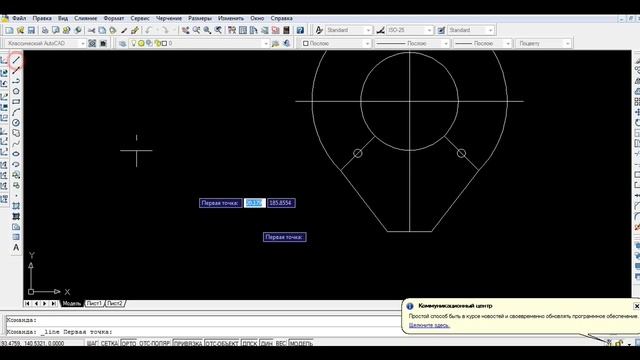Select the Circle tool
The height and width of the screenshot is (360, 640).
point(16,123)
